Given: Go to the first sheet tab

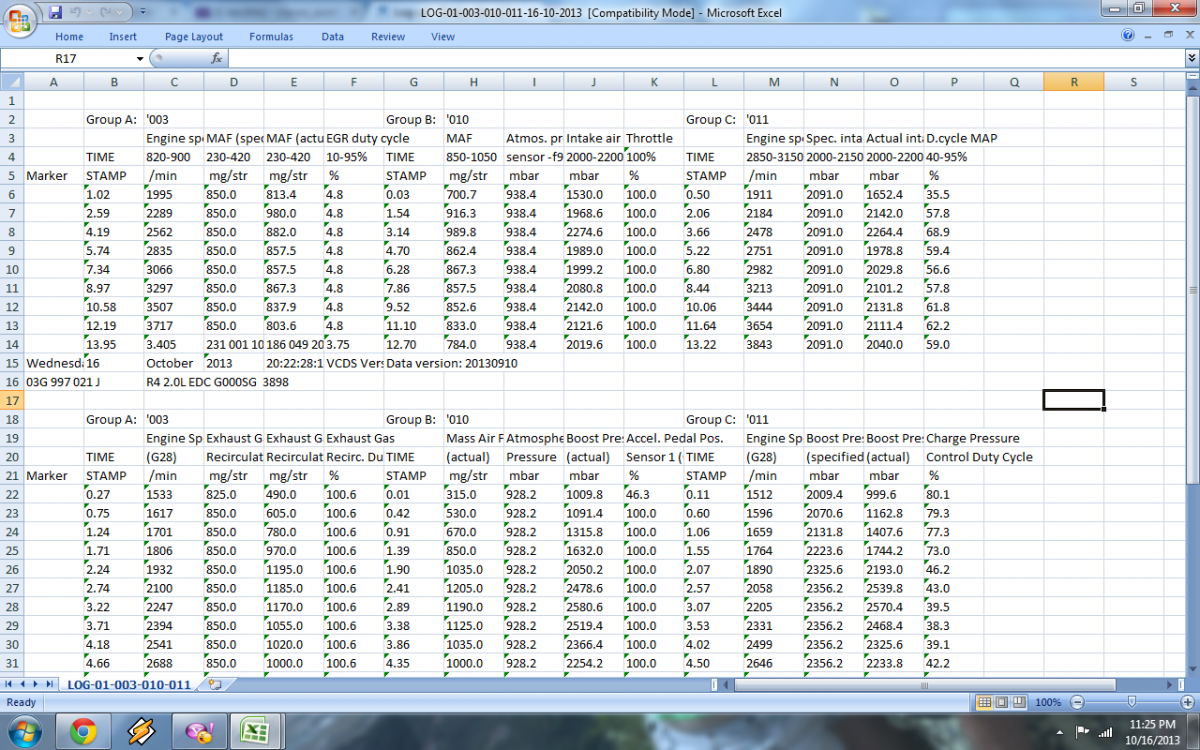Looking at the screenshot, I should [x=9, y=684].
